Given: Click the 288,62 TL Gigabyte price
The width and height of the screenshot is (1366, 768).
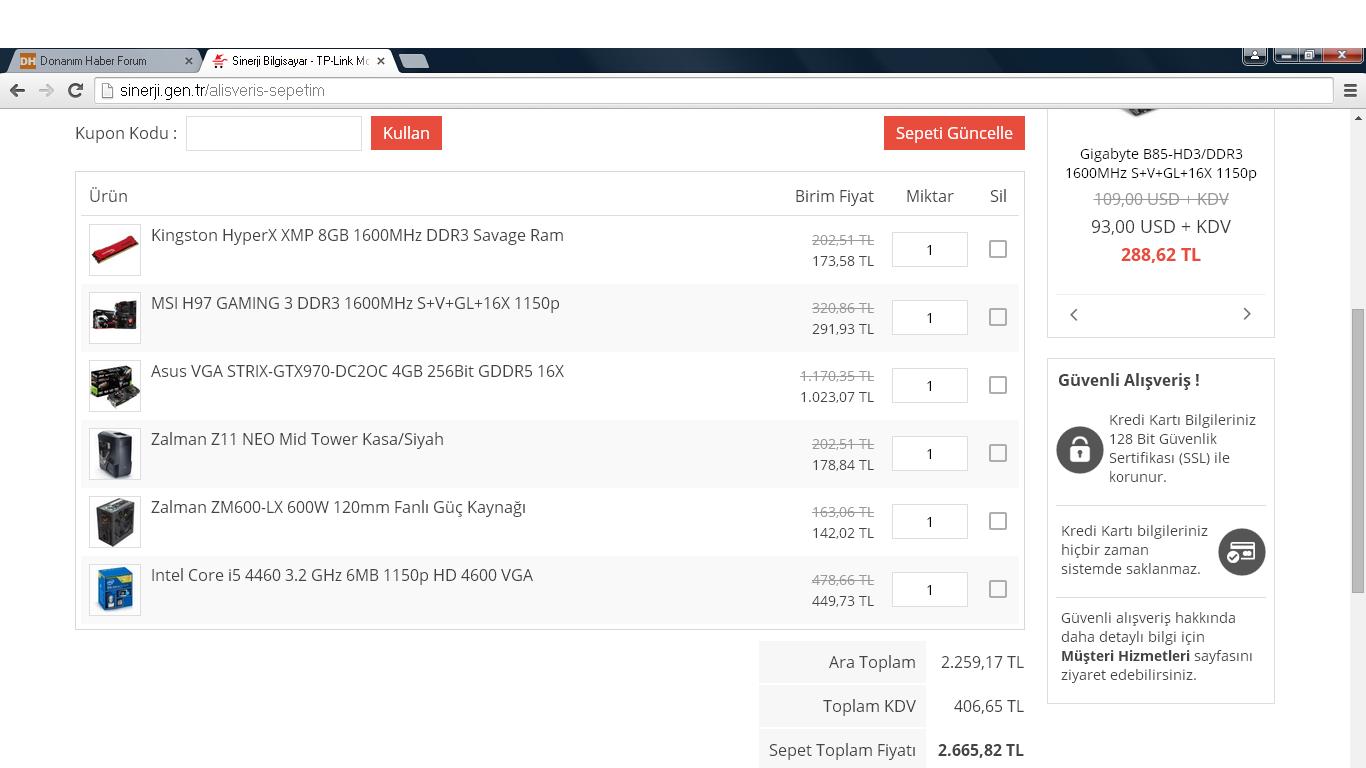Looking at the screenshot, I should click(1161, 254).
